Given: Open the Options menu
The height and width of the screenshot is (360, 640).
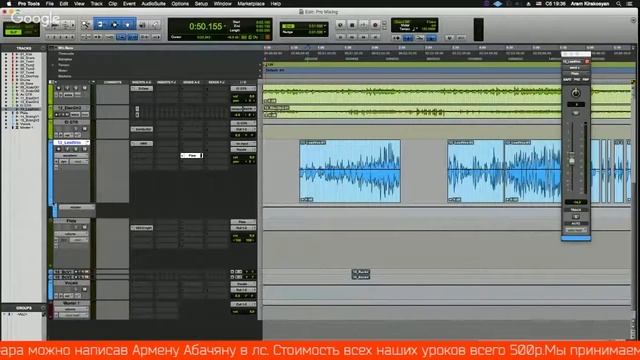Looking at the screenshot, I should click(180, 4).
